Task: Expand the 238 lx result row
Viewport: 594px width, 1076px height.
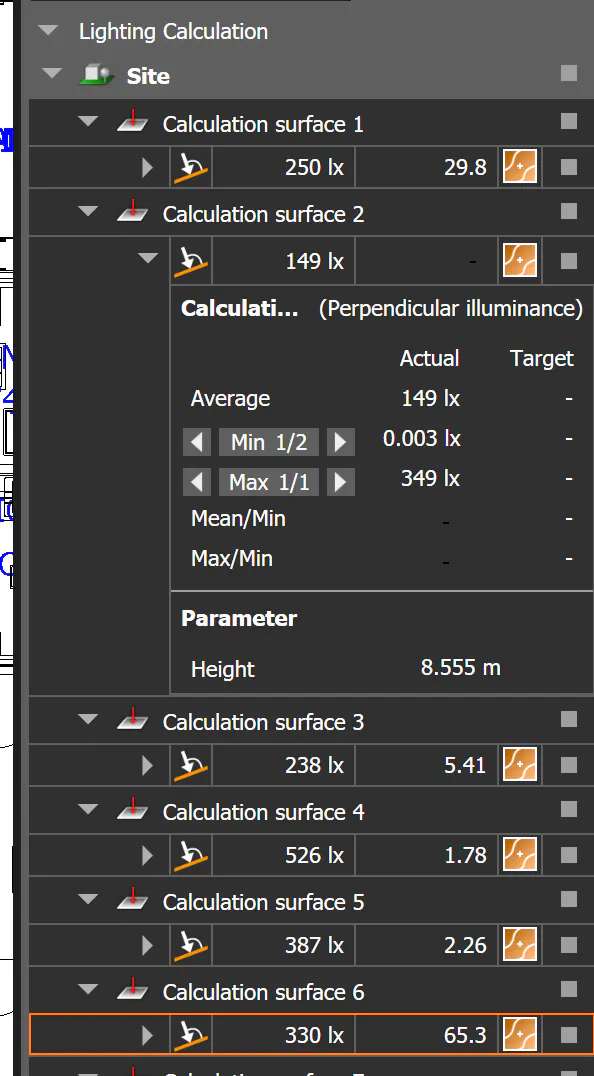Action: [x=147, y=764]
